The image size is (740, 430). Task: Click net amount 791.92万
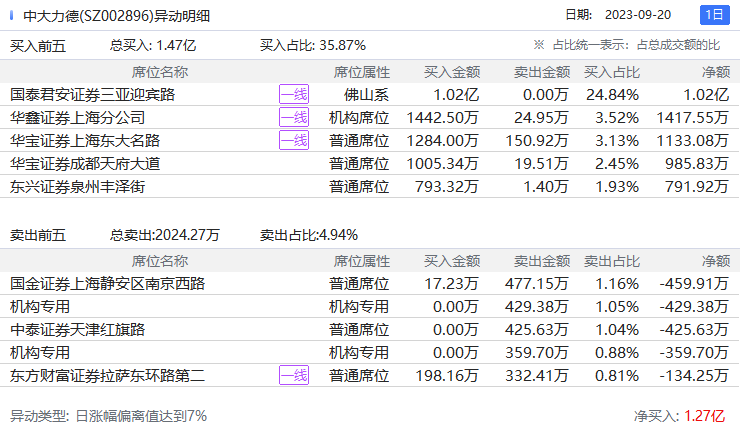(697, 187)
